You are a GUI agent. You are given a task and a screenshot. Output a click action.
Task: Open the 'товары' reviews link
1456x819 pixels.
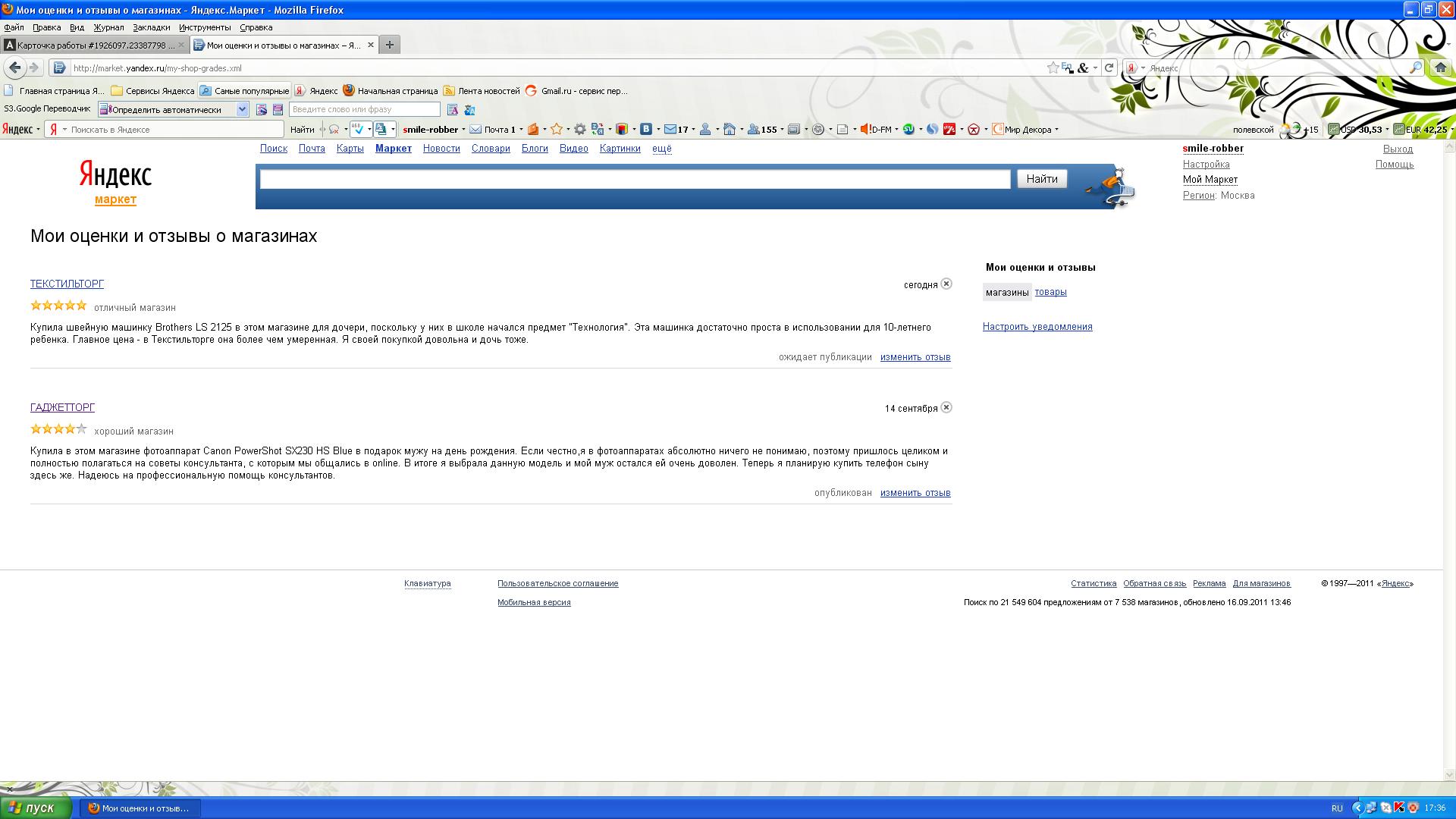click(x=1050, y=292)
